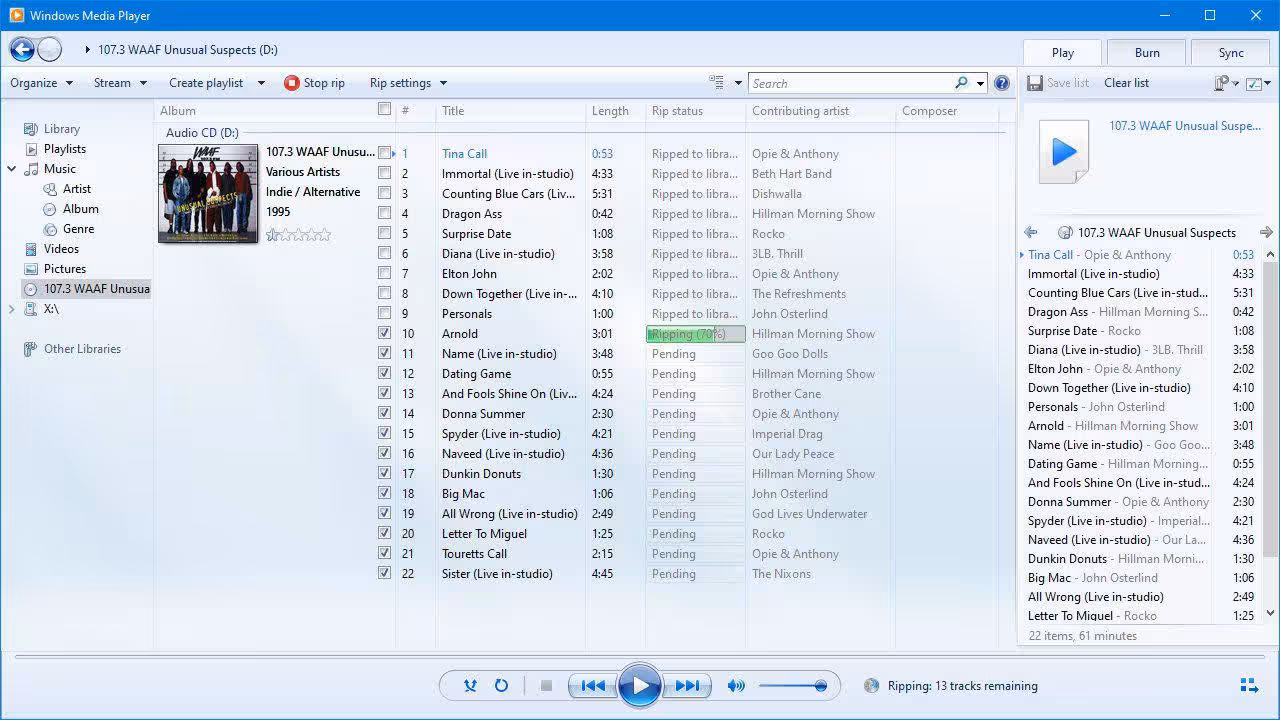Click the large Play button

click(640, 686)
